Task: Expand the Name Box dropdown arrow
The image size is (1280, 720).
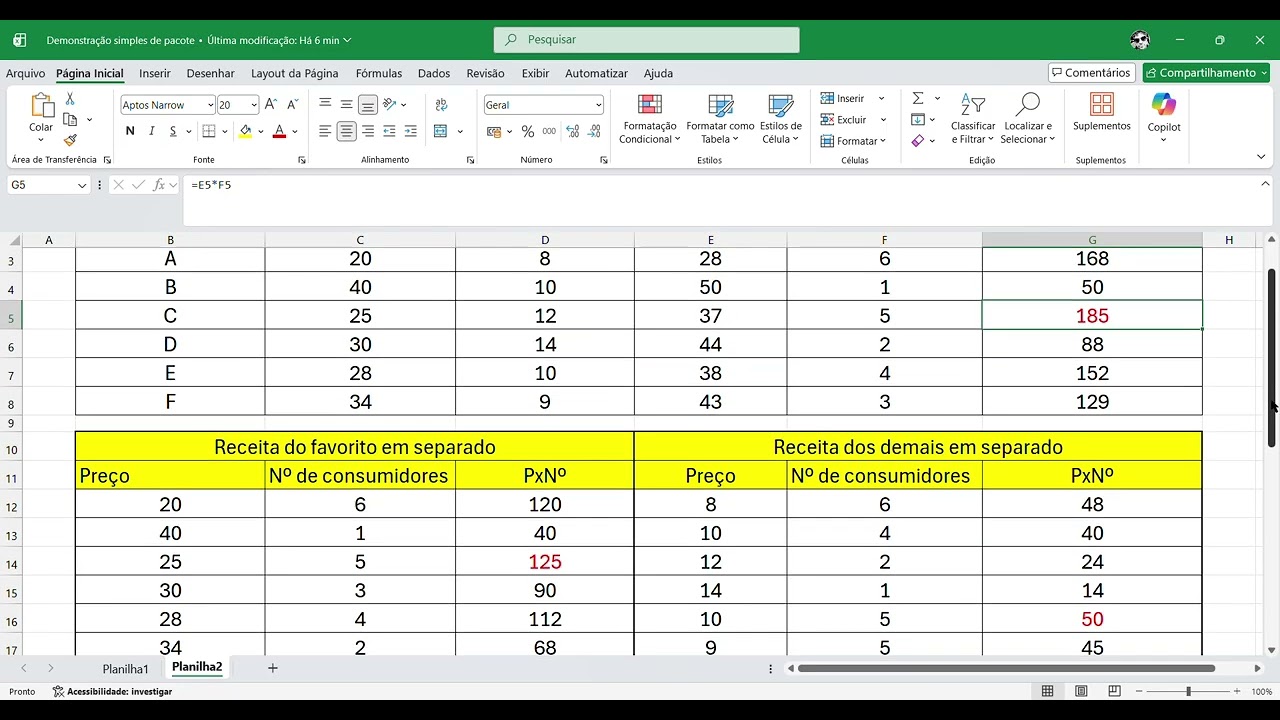Action: (82, 185)
